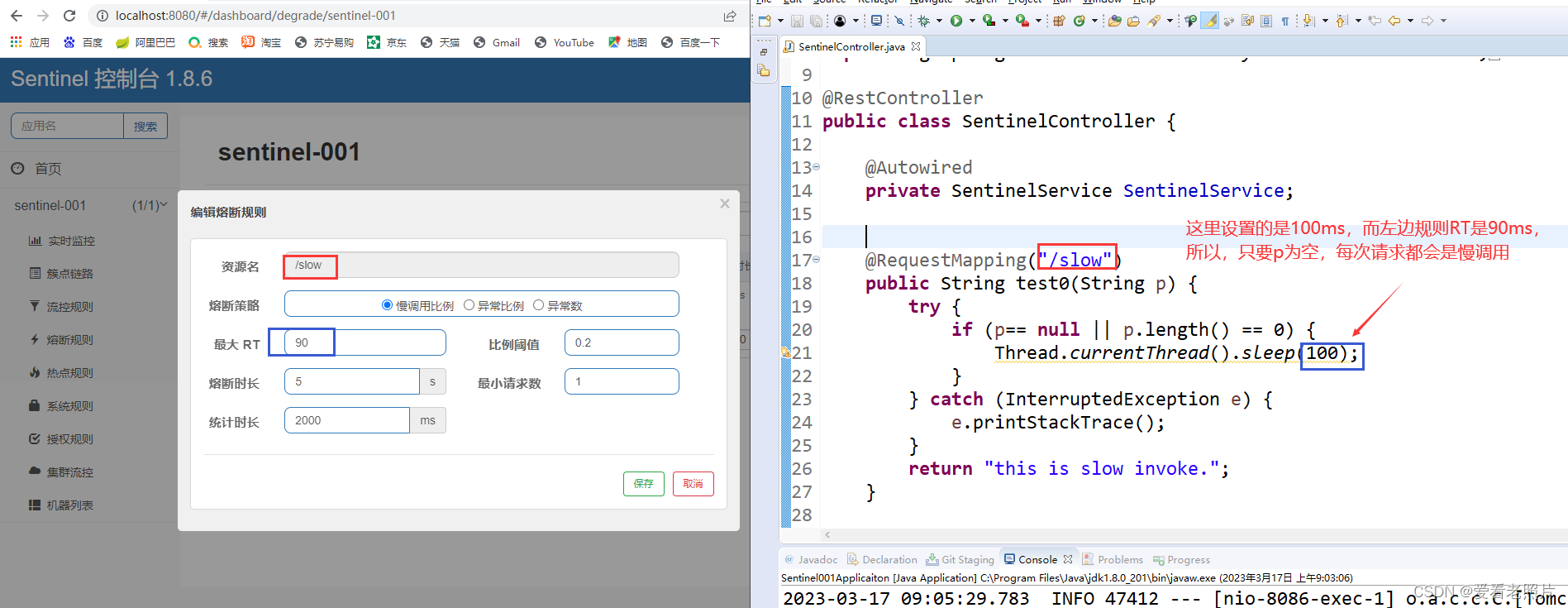The height and width of the screenshot is (608, 1568).
Task: Click the 保存 button
Action: pyautogui.click(x=643, y=483)
